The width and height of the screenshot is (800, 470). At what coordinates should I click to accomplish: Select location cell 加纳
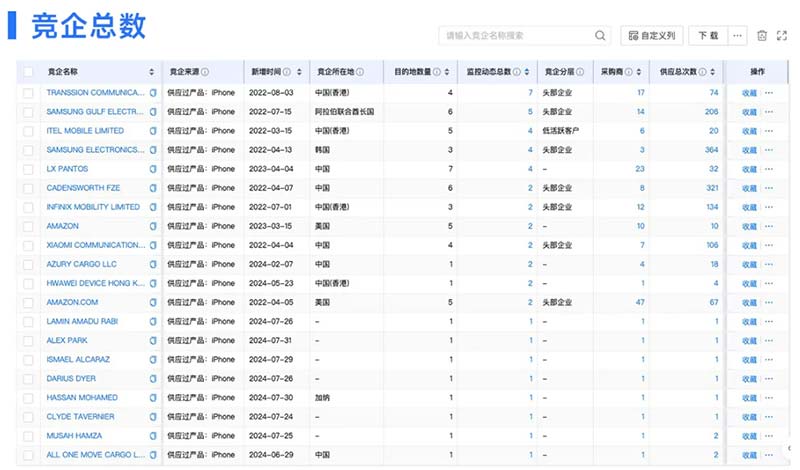(322, 398)
